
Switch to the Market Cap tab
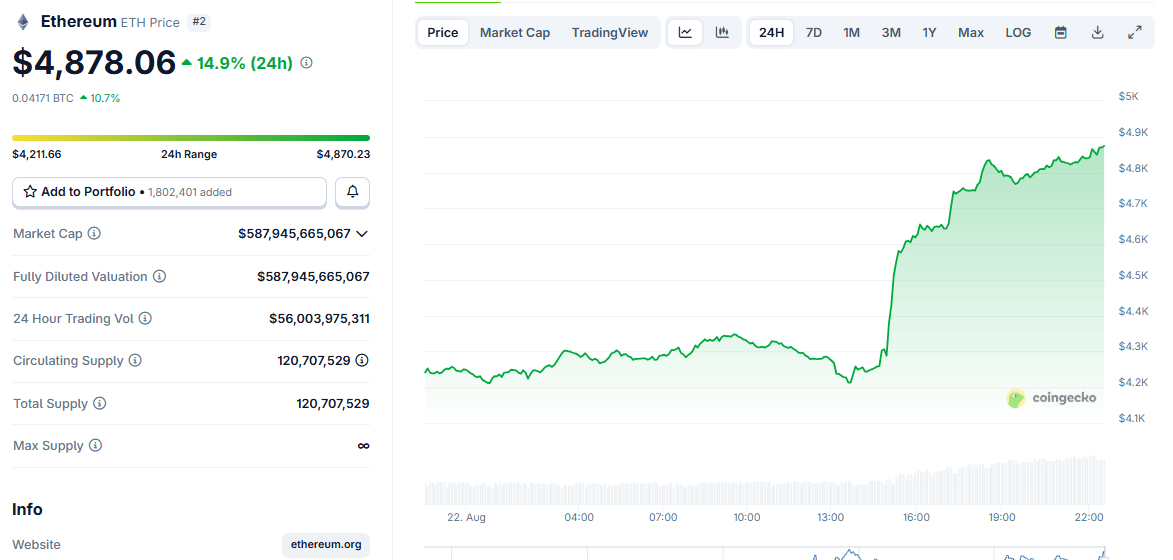[x=514, y=33]
